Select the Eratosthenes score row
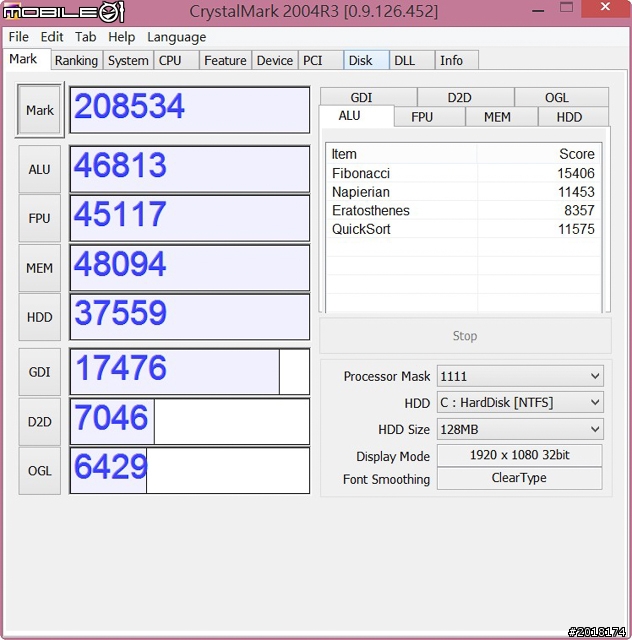Screen dimensions: 632x640 (463, 210)
